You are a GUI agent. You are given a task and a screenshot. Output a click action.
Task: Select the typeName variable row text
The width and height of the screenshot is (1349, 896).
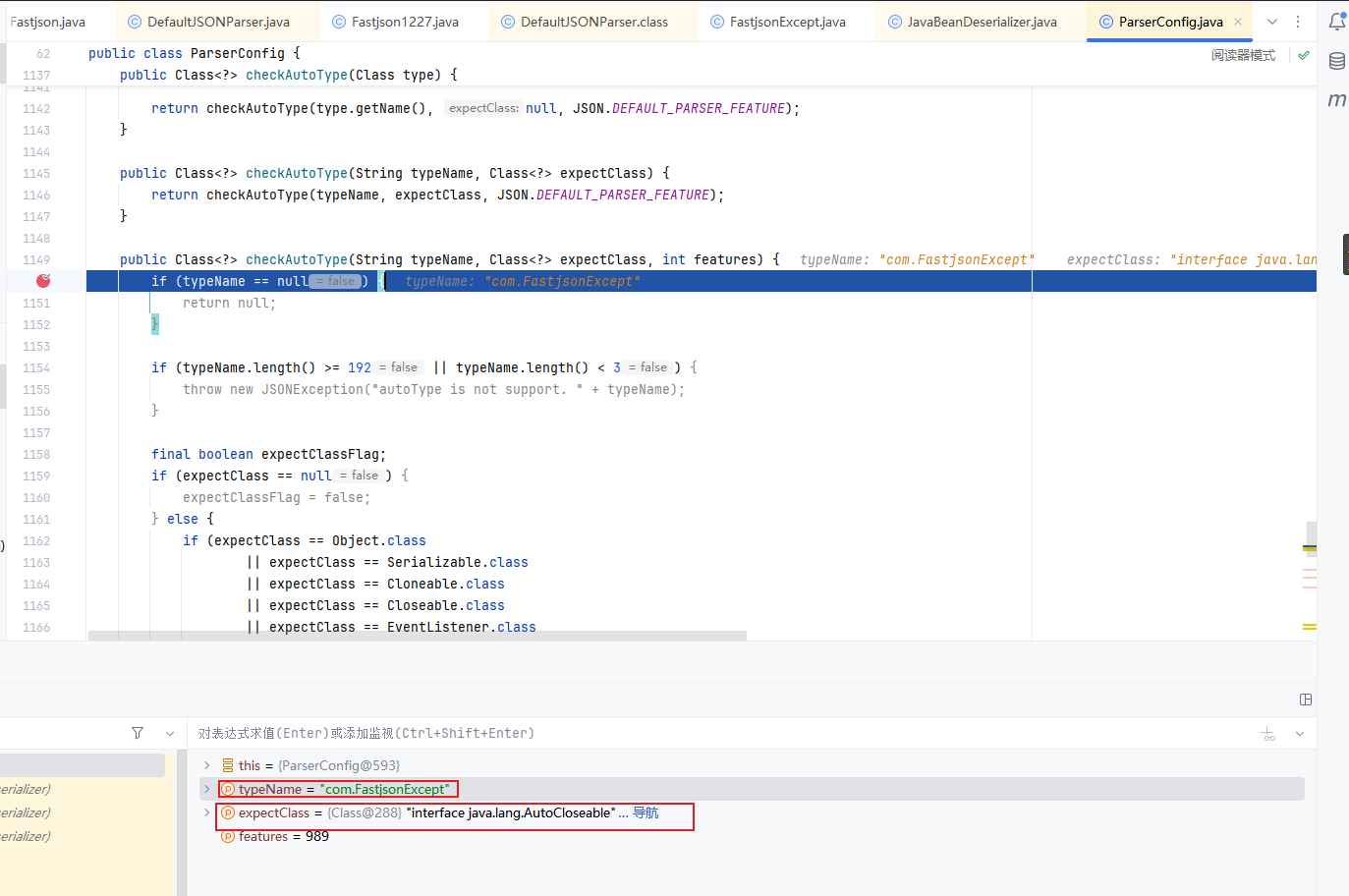(x=344, y=789)
